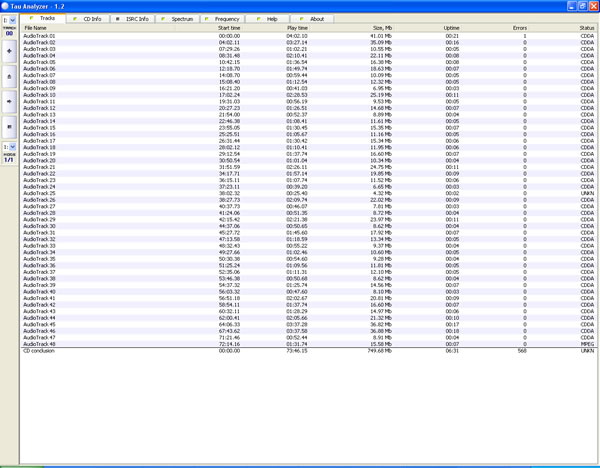The image size is (600, 468).
Task: Open the drive selector dropdown at top left
Action: (9, 19)
